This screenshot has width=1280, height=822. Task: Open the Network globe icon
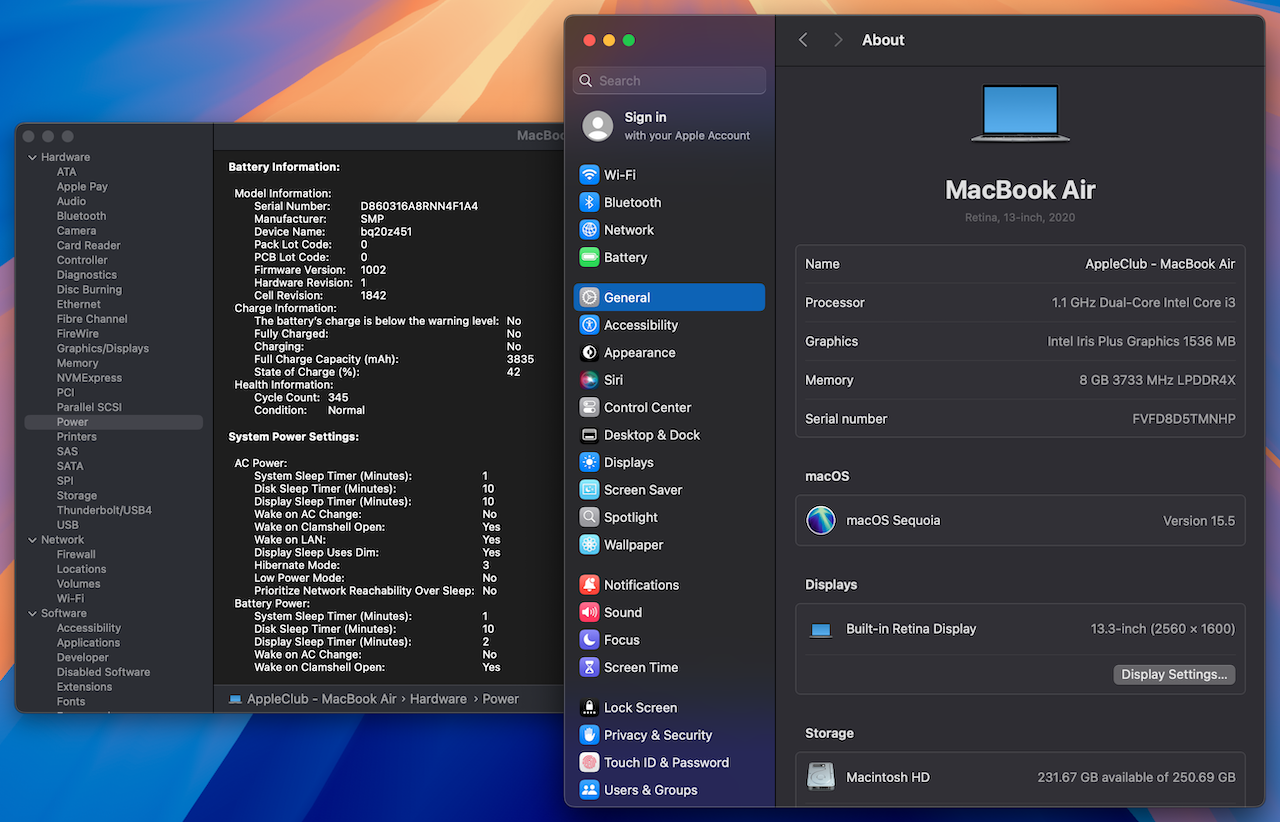(x=589, y=230)
